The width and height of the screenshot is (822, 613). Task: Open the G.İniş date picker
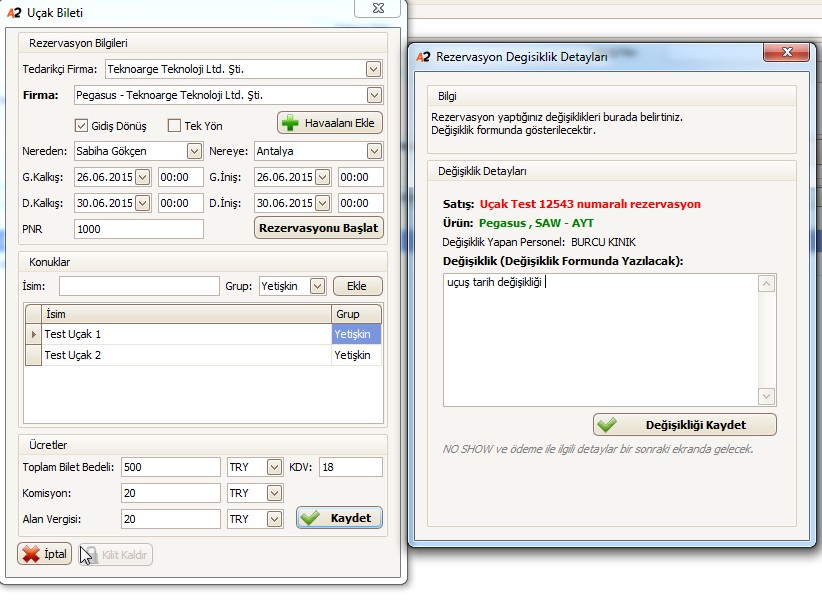click(322, 177)
